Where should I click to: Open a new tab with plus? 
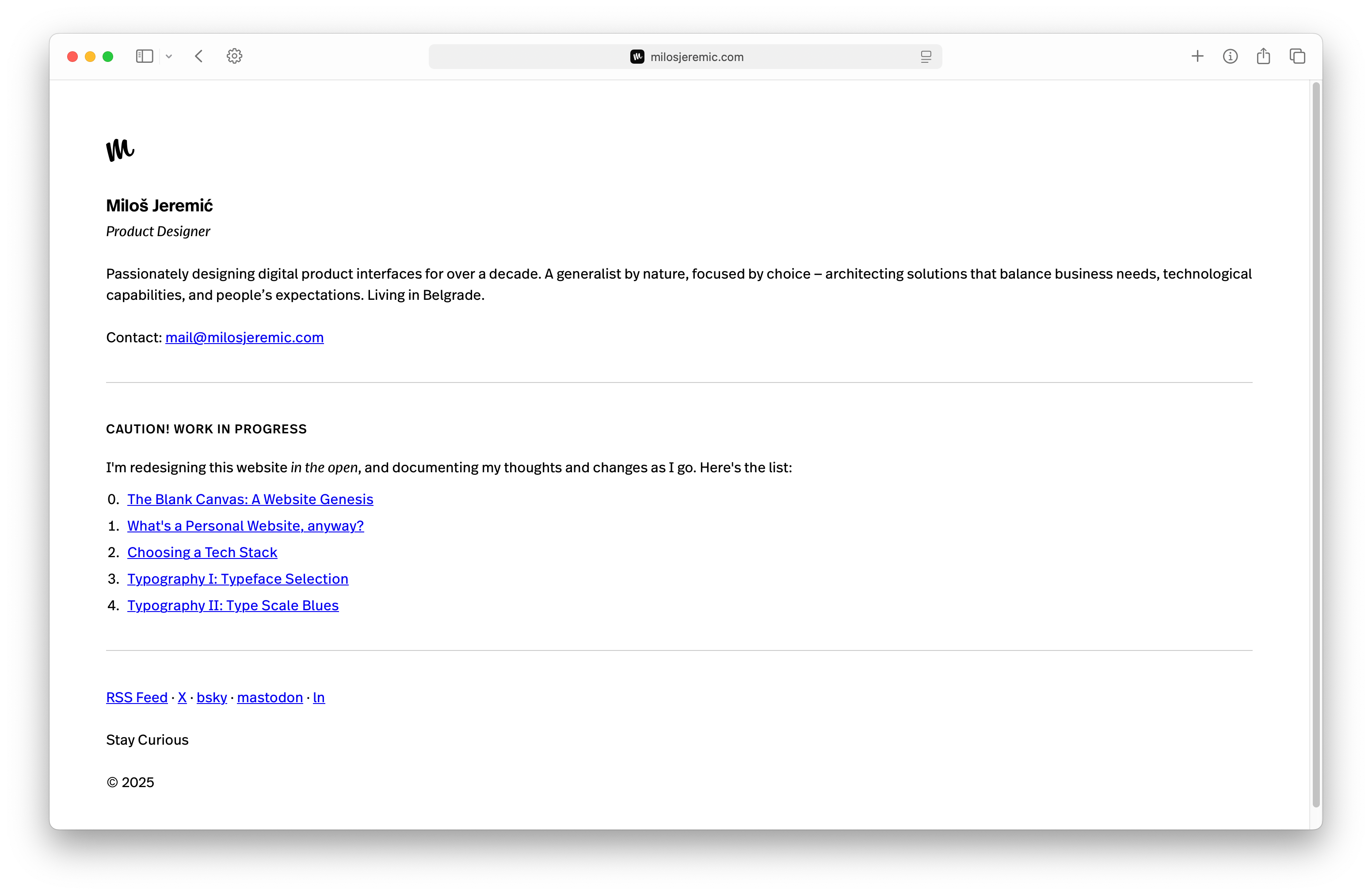(x=1197, y=57)
